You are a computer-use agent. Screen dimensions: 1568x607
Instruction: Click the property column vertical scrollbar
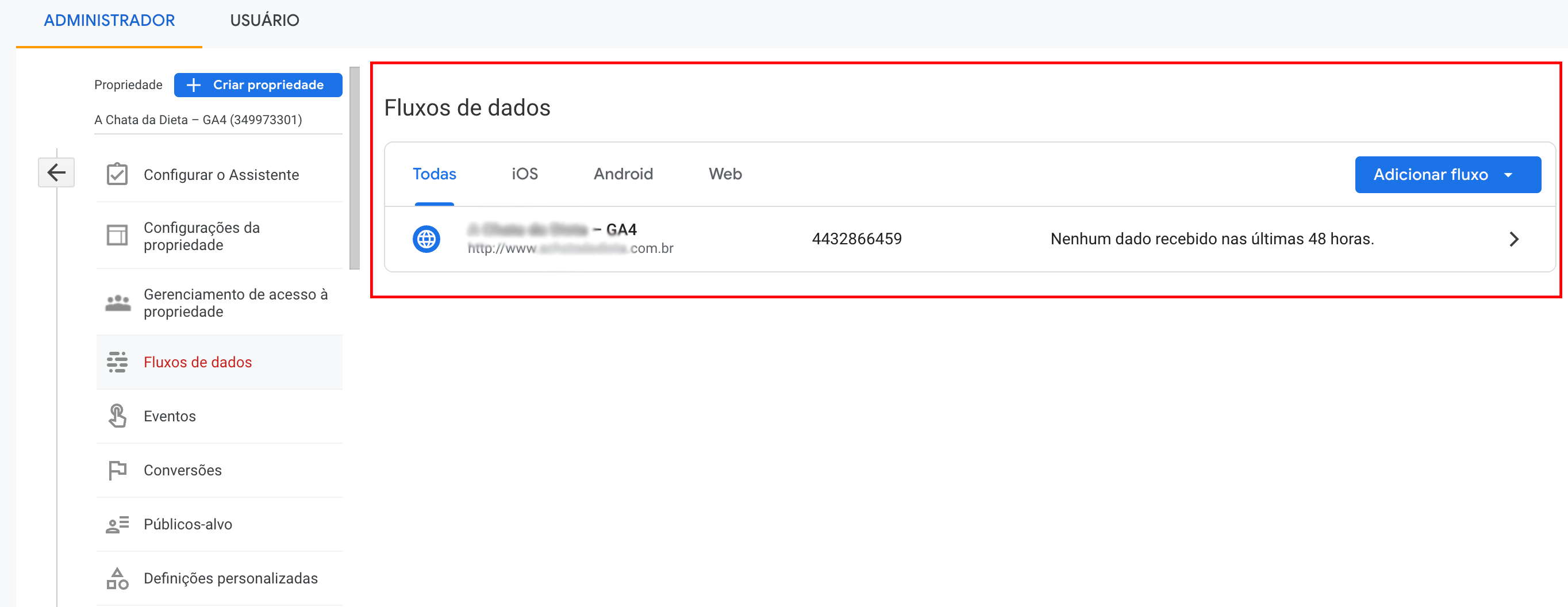(x=354, y=168)
